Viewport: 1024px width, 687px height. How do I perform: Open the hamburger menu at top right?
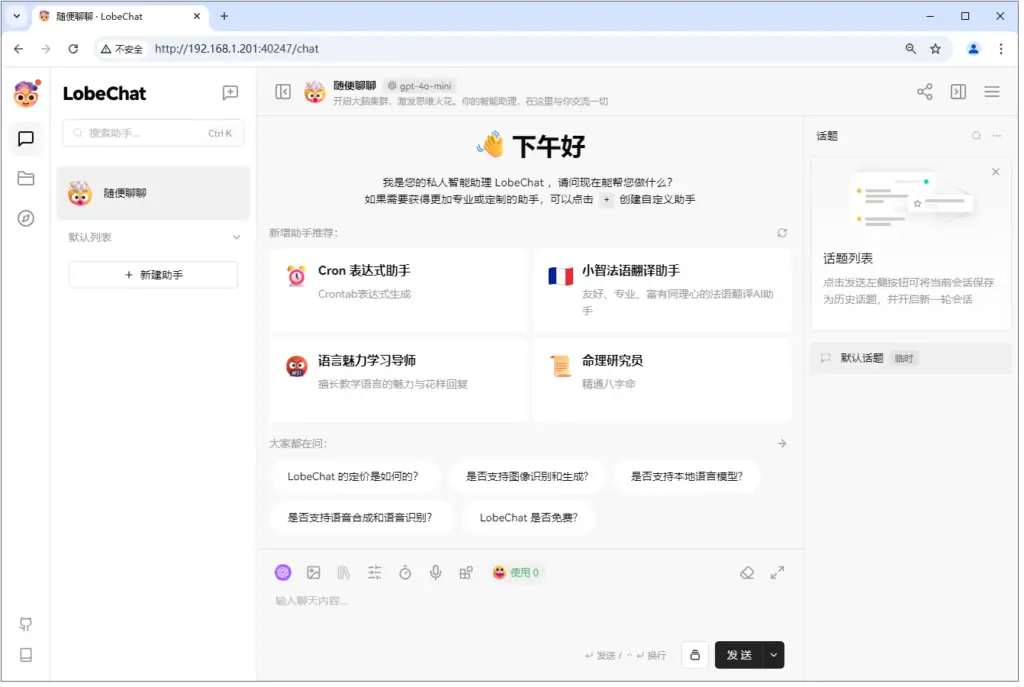click(x=991, y=91)
